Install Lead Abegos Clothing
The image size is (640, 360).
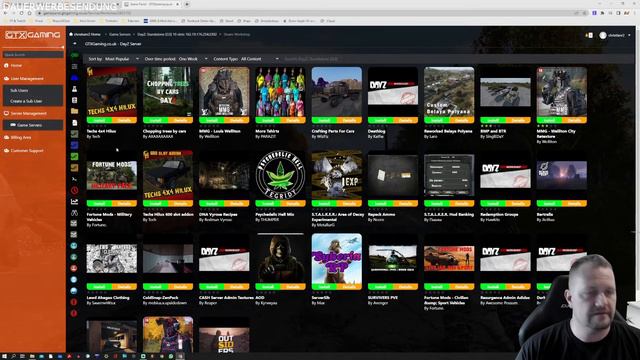(99, 287)
